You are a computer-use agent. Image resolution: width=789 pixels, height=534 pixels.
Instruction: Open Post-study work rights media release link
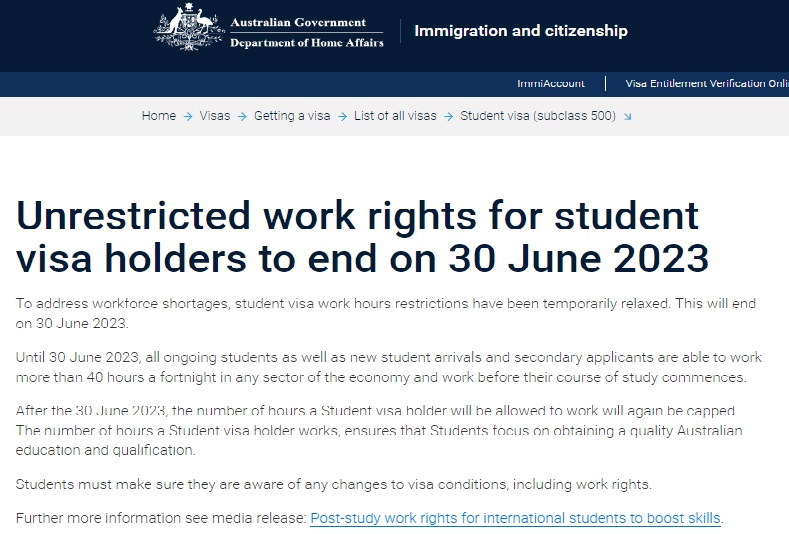[516, 518]
